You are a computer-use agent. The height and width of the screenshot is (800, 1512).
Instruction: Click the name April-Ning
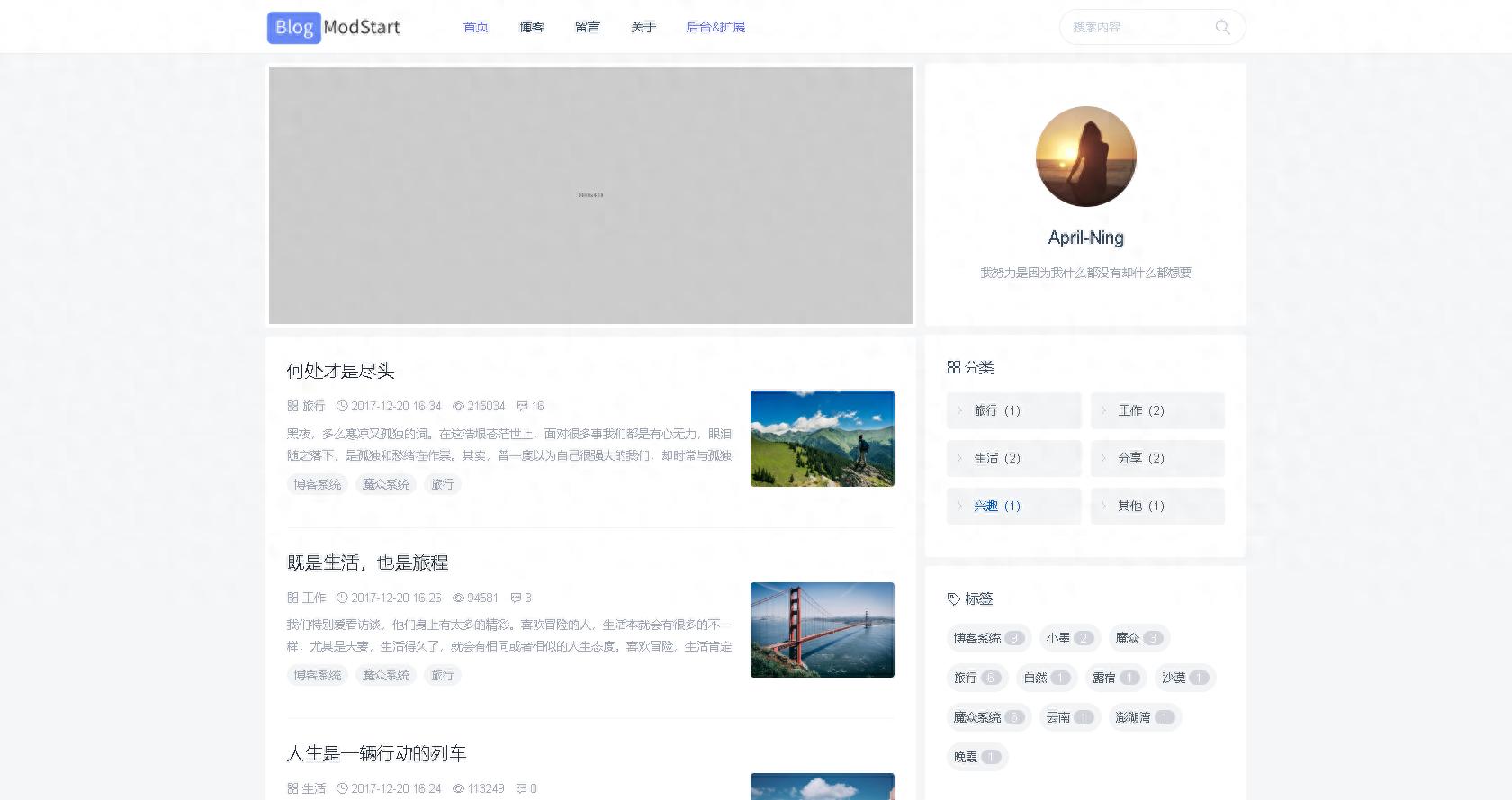click(x=1085, y=238)
